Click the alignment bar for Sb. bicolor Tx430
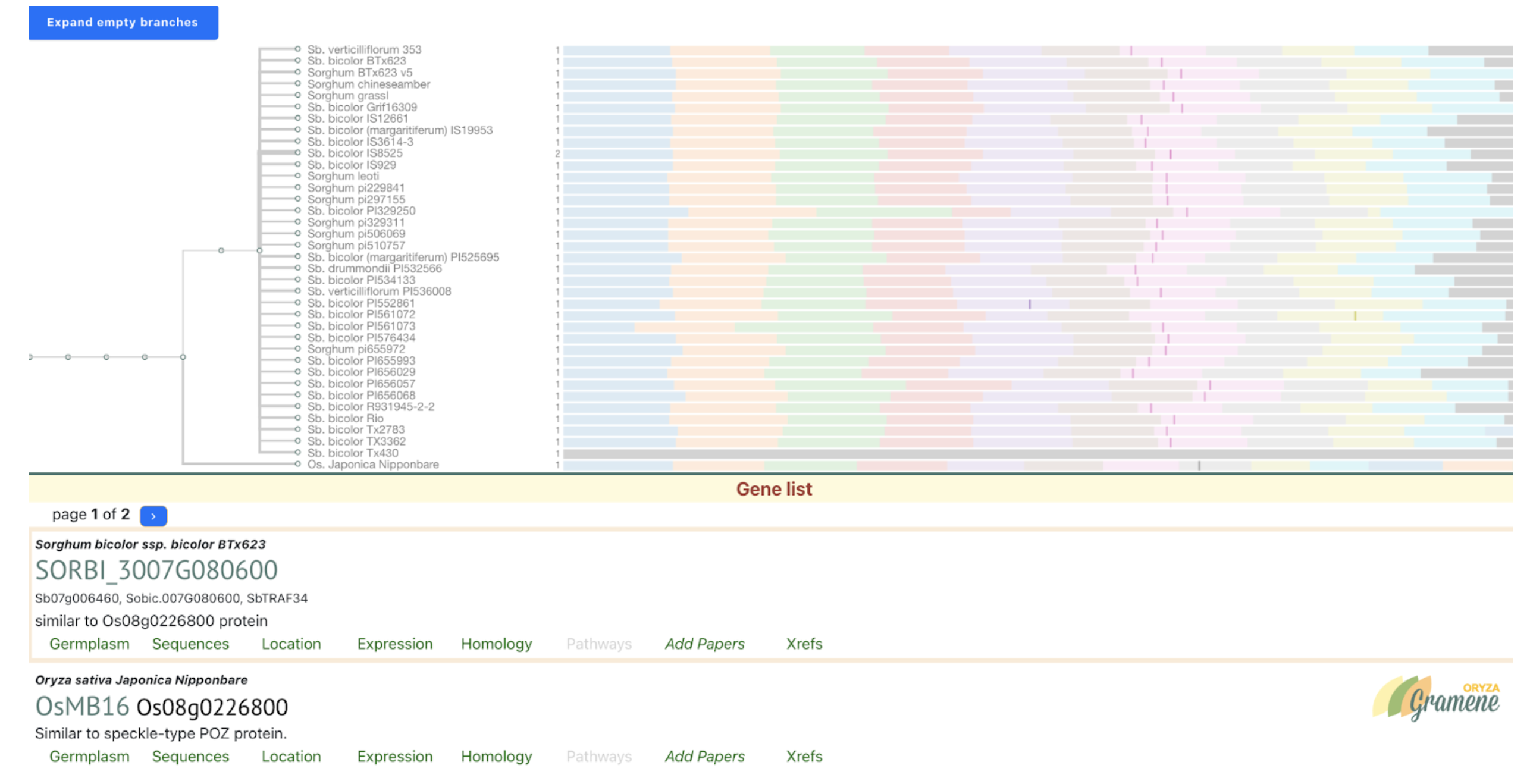This screenshot has height=784, width=1530. [1037, 454]
